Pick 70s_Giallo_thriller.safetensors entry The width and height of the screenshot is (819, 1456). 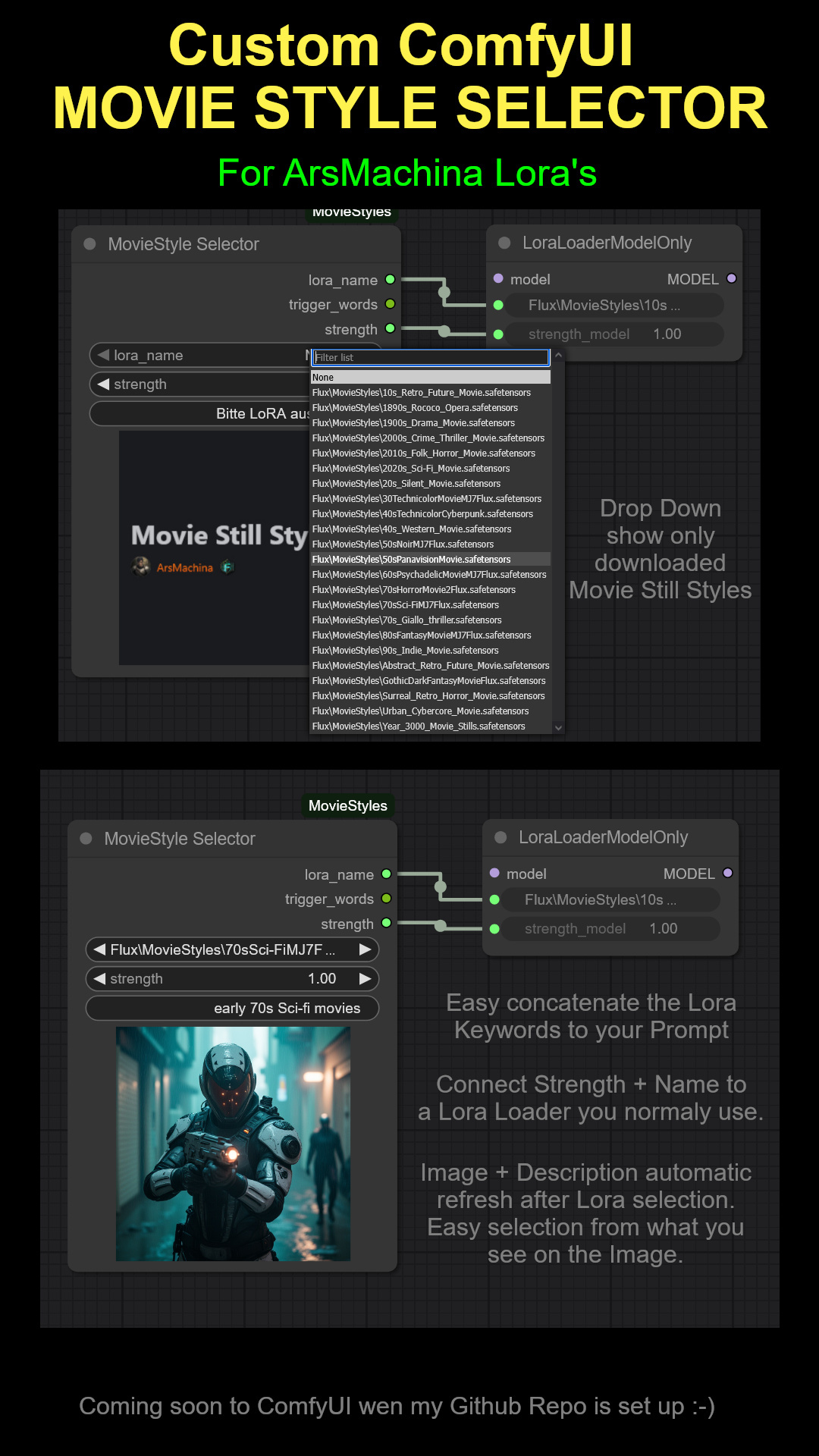click(x=431, y=620)
